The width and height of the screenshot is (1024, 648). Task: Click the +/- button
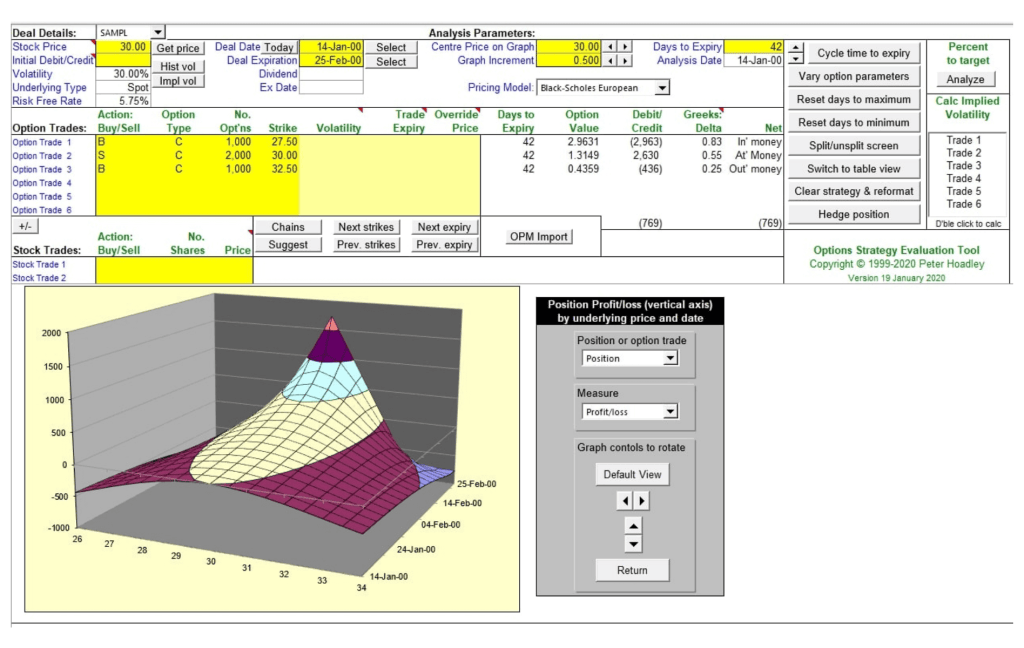pyautogui.click(x=25, y=226)
